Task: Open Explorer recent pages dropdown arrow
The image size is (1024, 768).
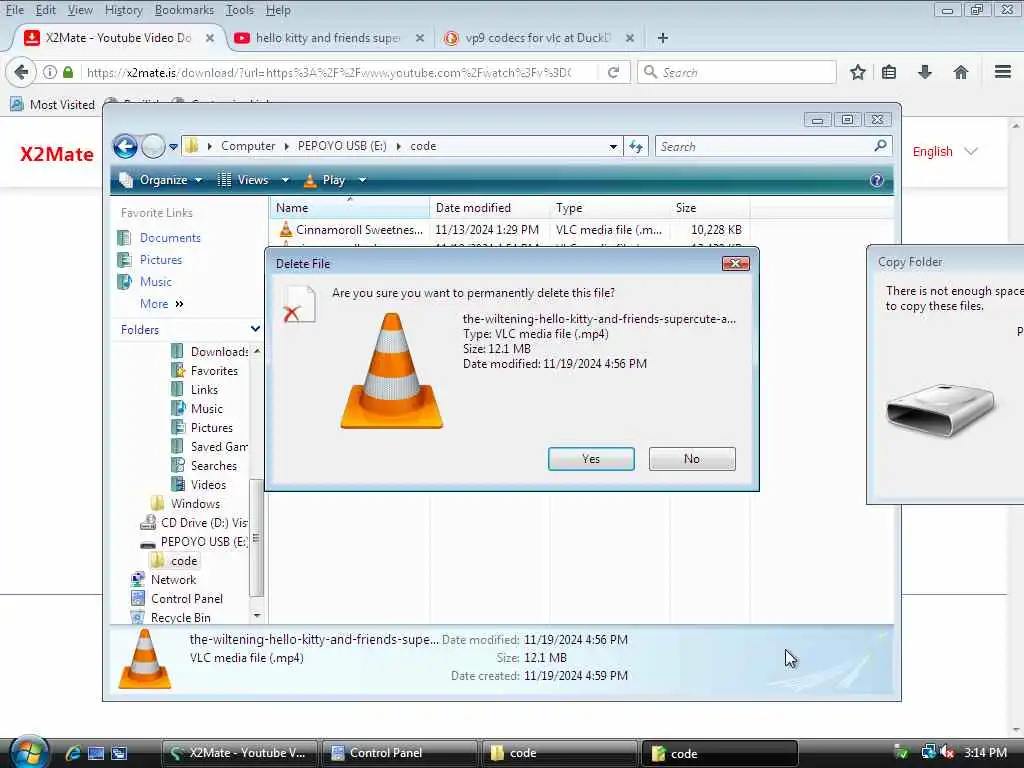Action: [x=173, y=147]
